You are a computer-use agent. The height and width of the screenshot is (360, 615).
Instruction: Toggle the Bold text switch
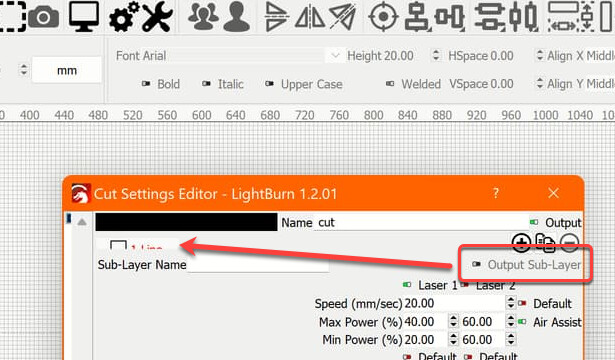pyautogui.click(x=146, y=84)
